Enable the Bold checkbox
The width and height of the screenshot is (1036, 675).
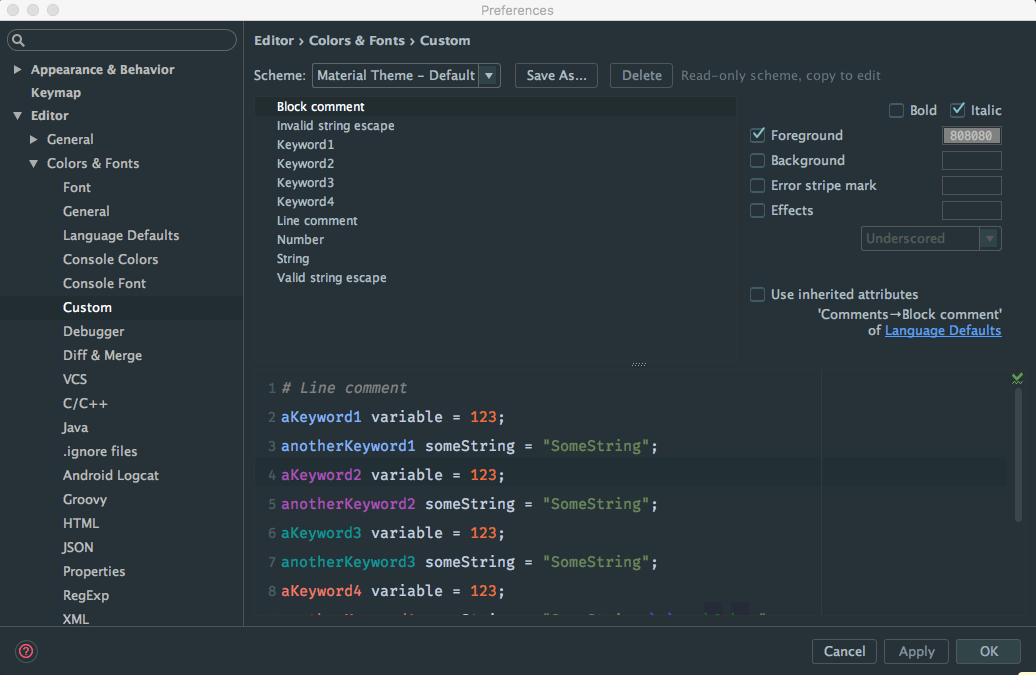click(896, 110)
